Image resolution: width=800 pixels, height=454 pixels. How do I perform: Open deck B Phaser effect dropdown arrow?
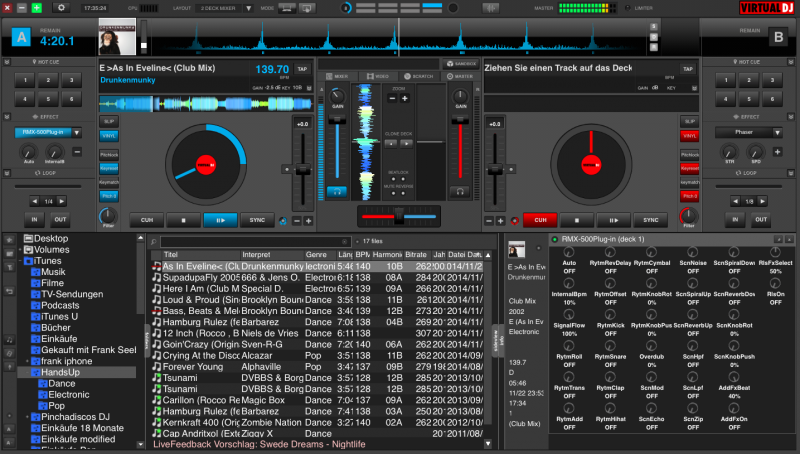click(x=778, y=133)
